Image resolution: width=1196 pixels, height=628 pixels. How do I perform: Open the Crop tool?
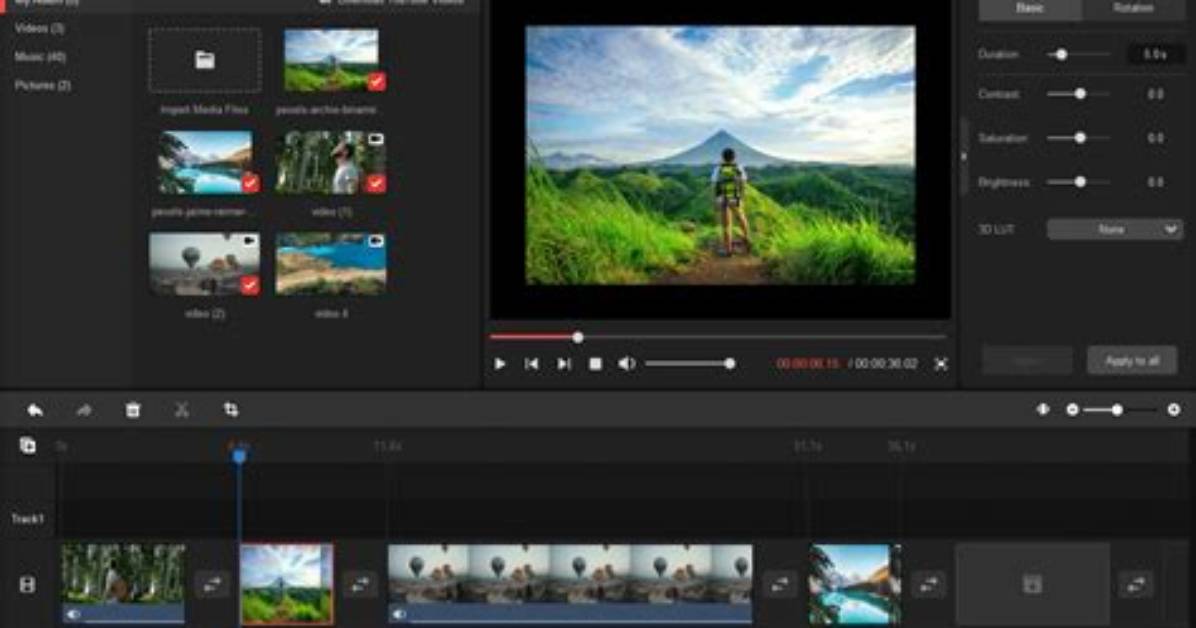(x=231, y=411)
